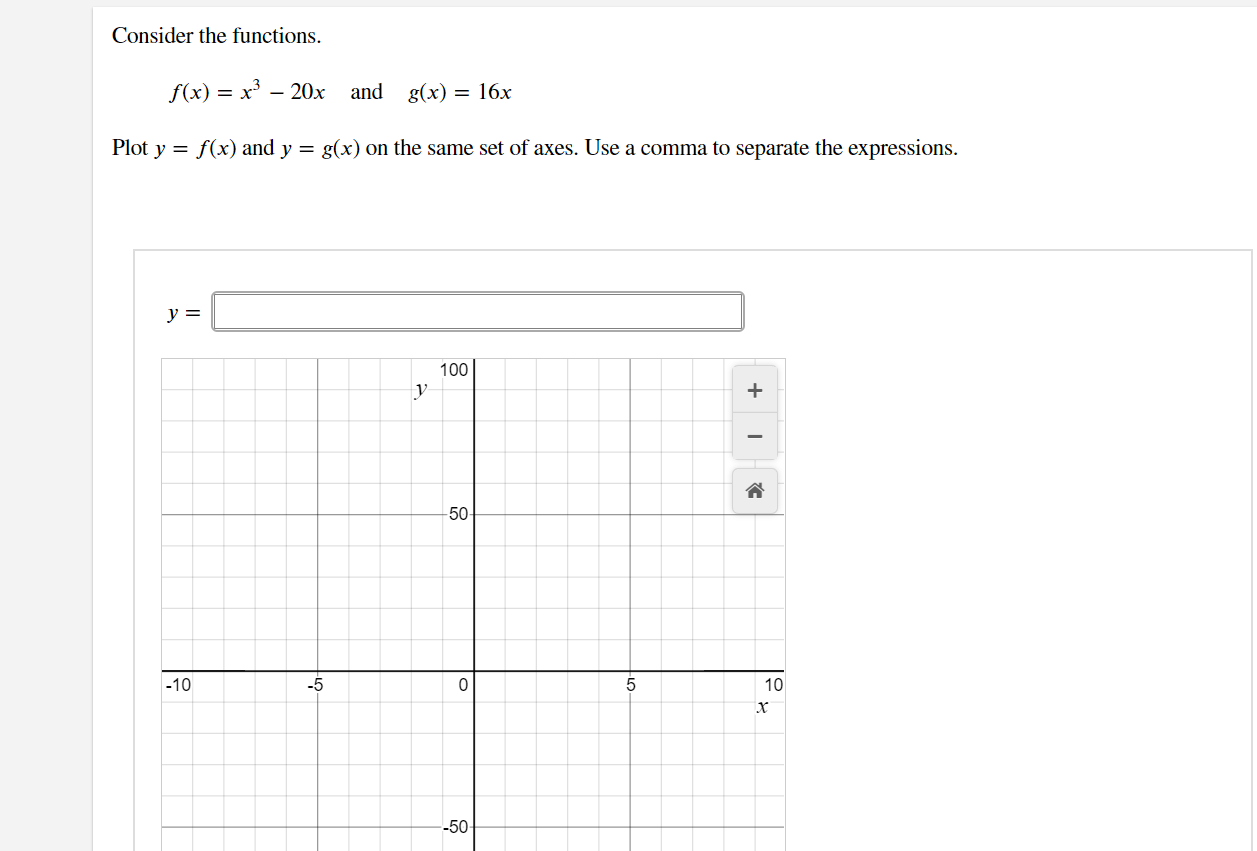Select the y = answer input field

coord(477,311)
